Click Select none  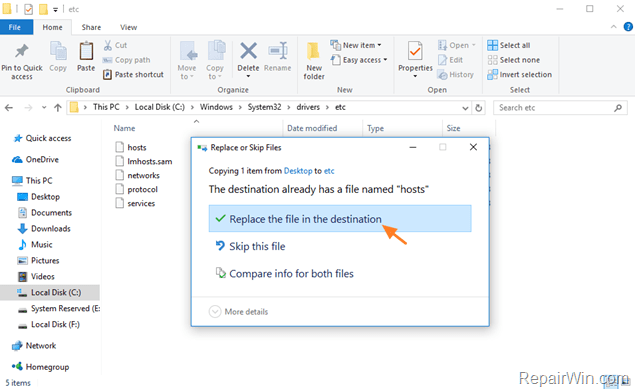514,60
